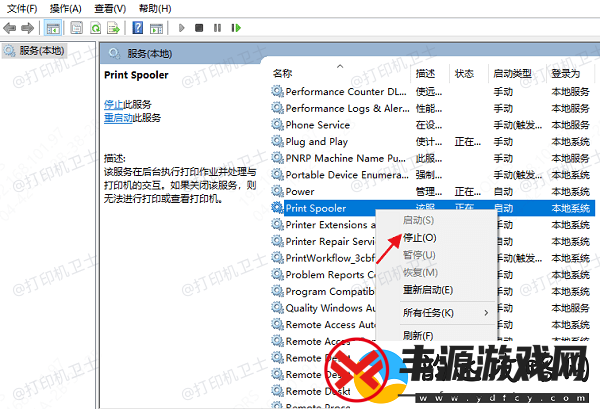Select the Printer Extensions service row
Viewport: 600px width, 409px height.
tap(331, 225)
